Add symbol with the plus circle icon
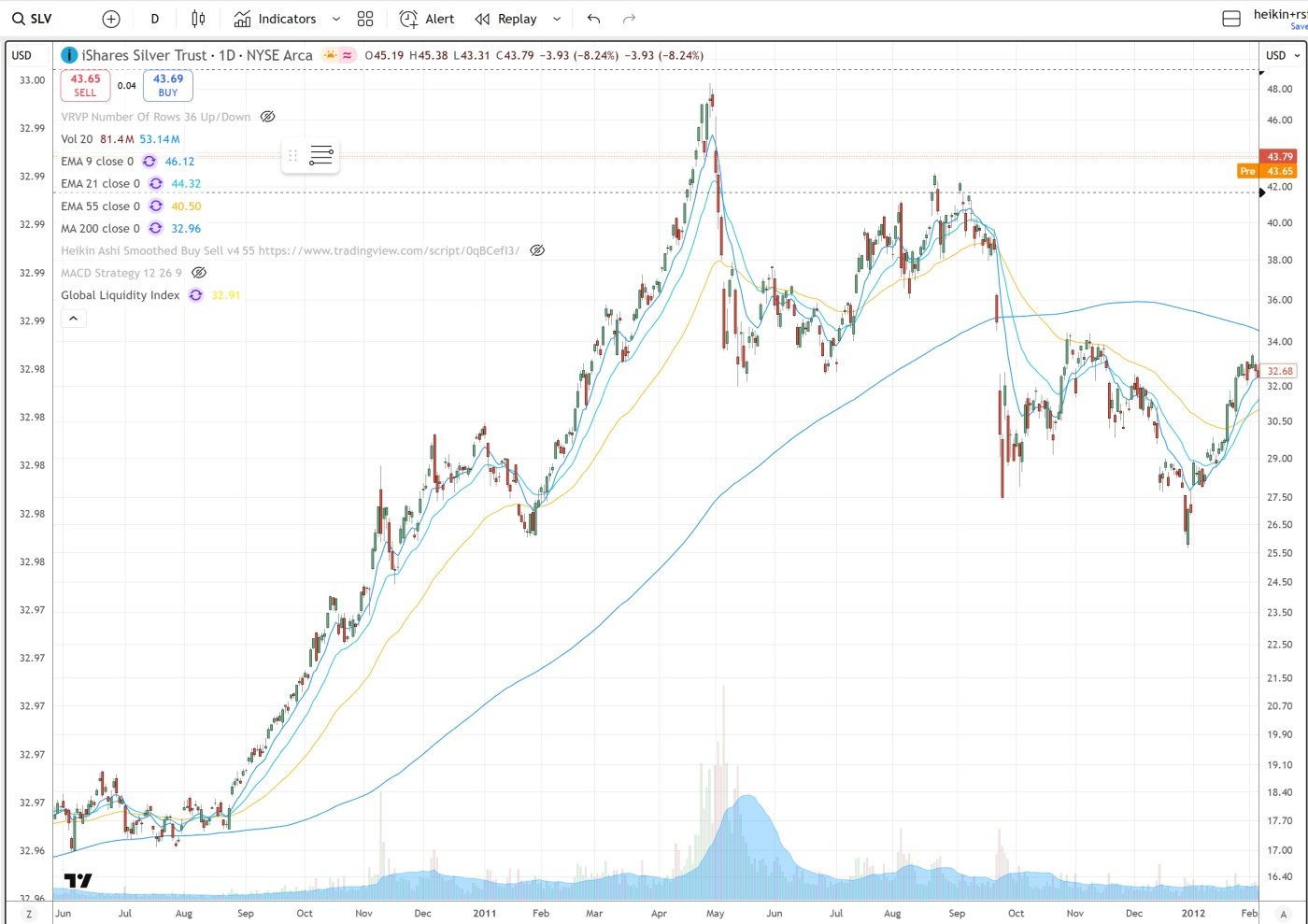Screen dimensions: 1308x924 [111, 19]
